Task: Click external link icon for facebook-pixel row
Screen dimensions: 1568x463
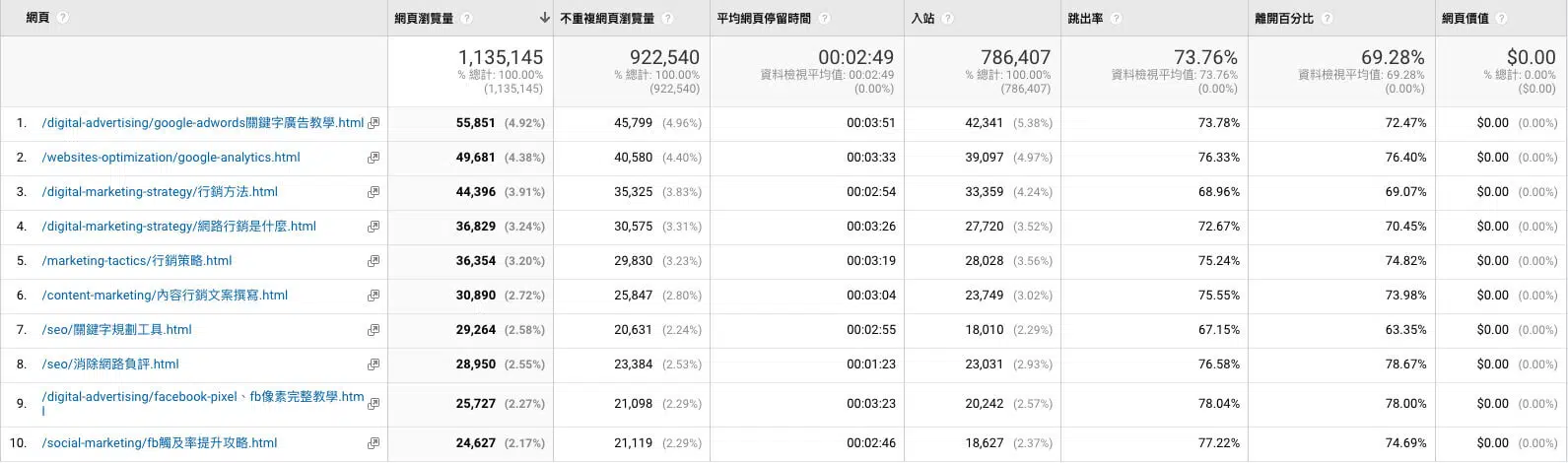Action: [x=374, y=404]
